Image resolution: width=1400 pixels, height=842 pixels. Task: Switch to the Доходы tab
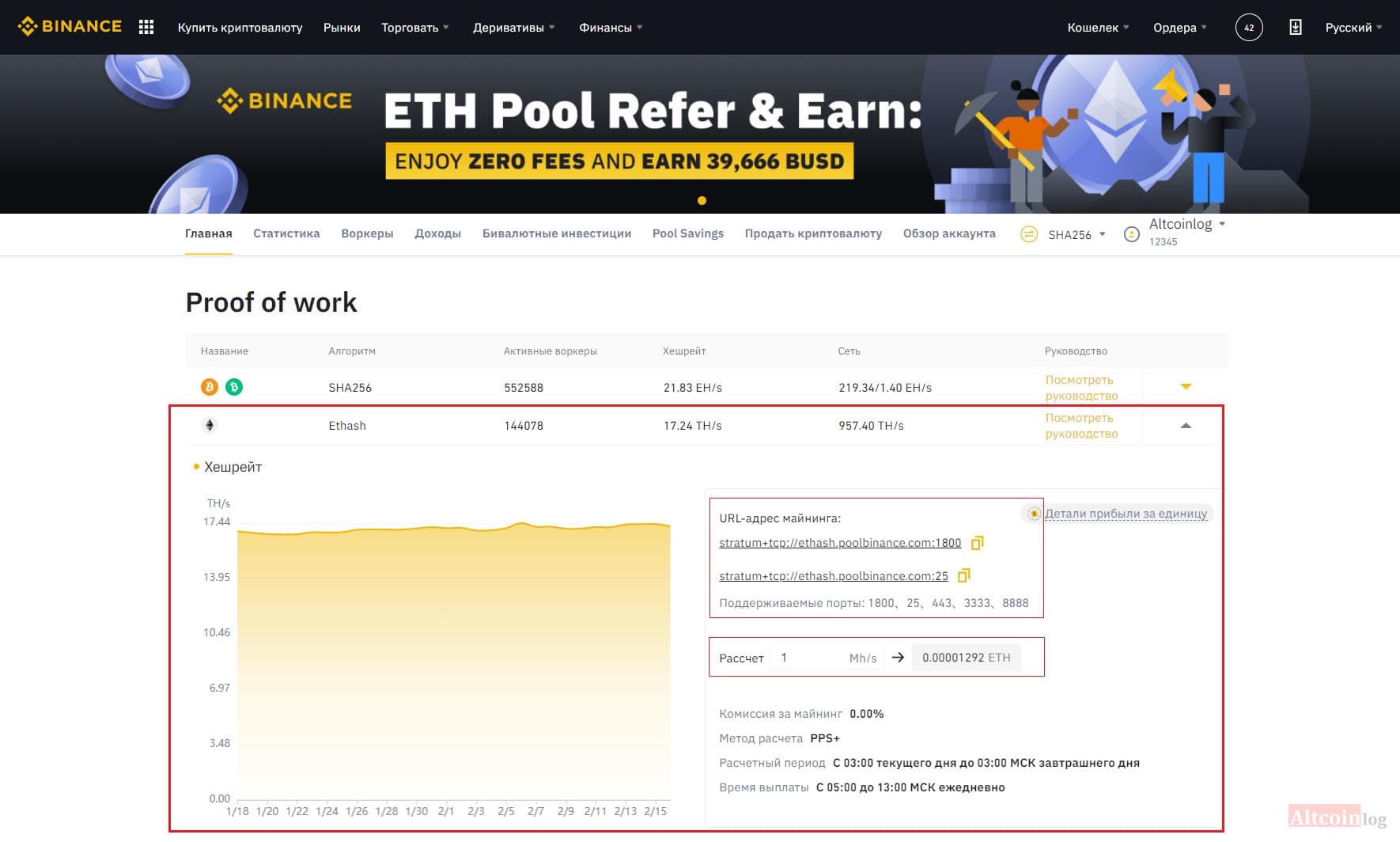pyautogui.click(x=437, y=233)
